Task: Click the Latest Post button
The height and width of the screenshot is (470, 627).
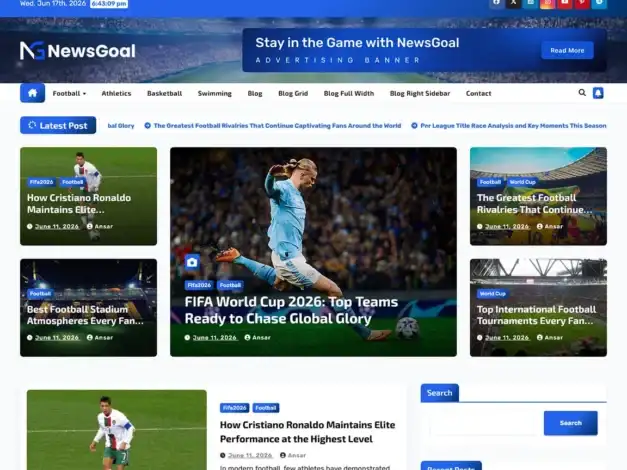Action: pyautogui.click(x=58, y=125)
